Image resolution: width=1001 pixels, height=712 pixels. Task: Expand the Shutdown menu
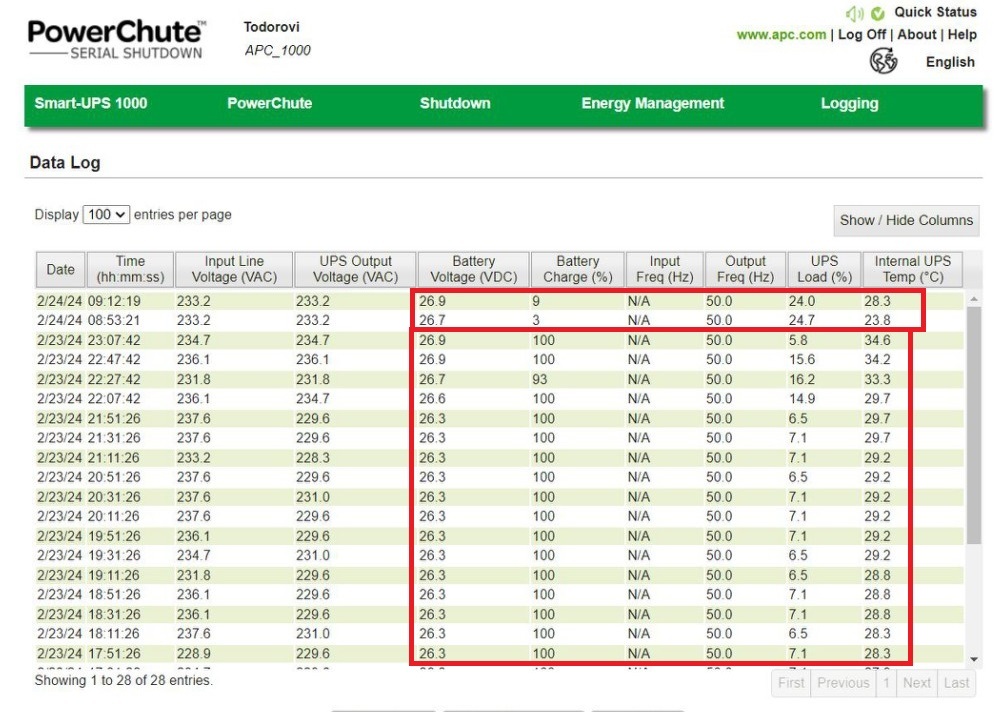click(455, 103)
